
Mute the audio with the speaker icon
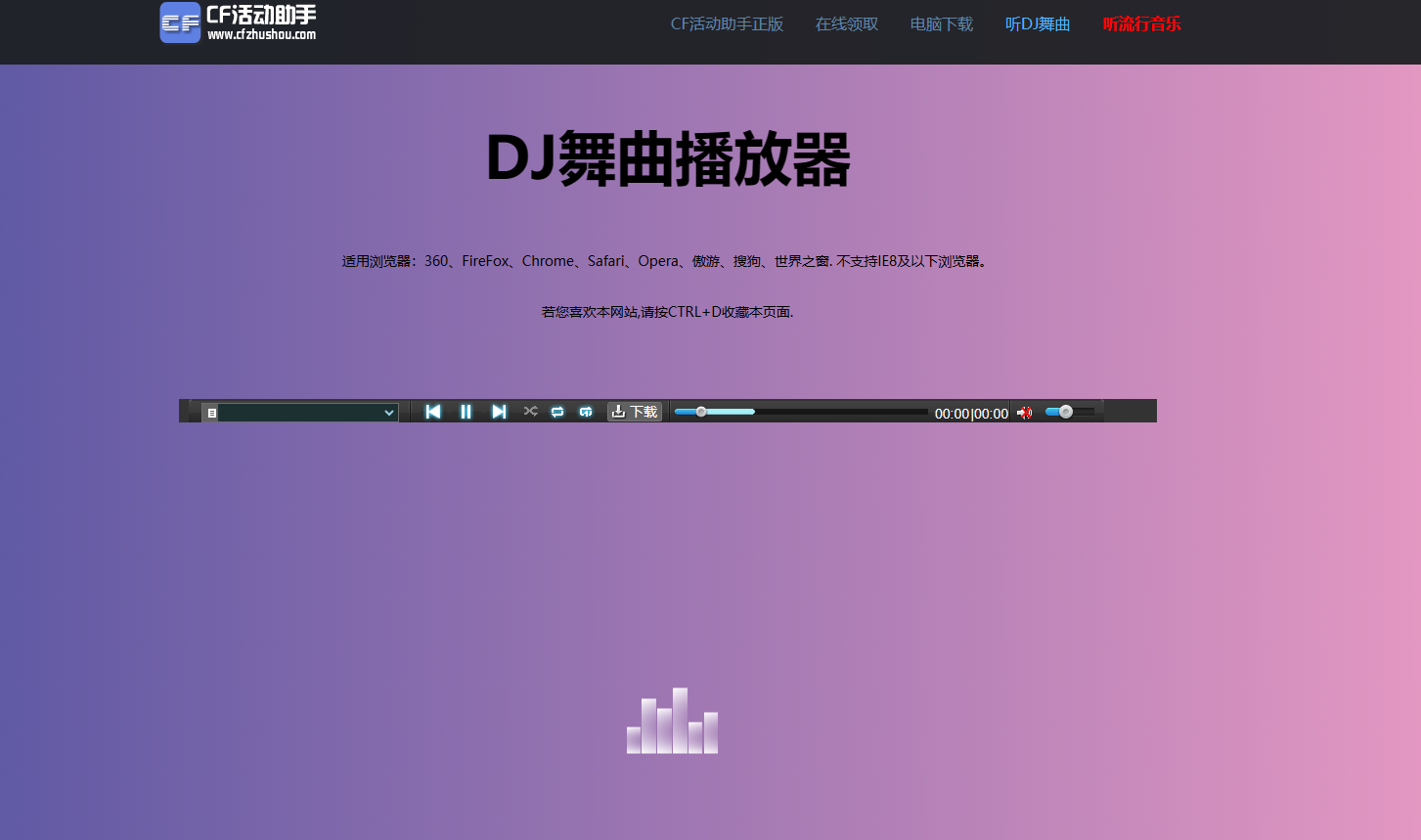click(x=1024, y=413)
